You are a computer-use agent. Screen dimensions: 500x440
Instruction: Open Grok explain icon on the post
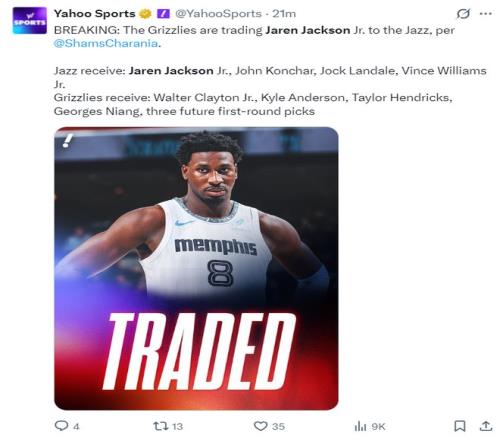[463, 14]
